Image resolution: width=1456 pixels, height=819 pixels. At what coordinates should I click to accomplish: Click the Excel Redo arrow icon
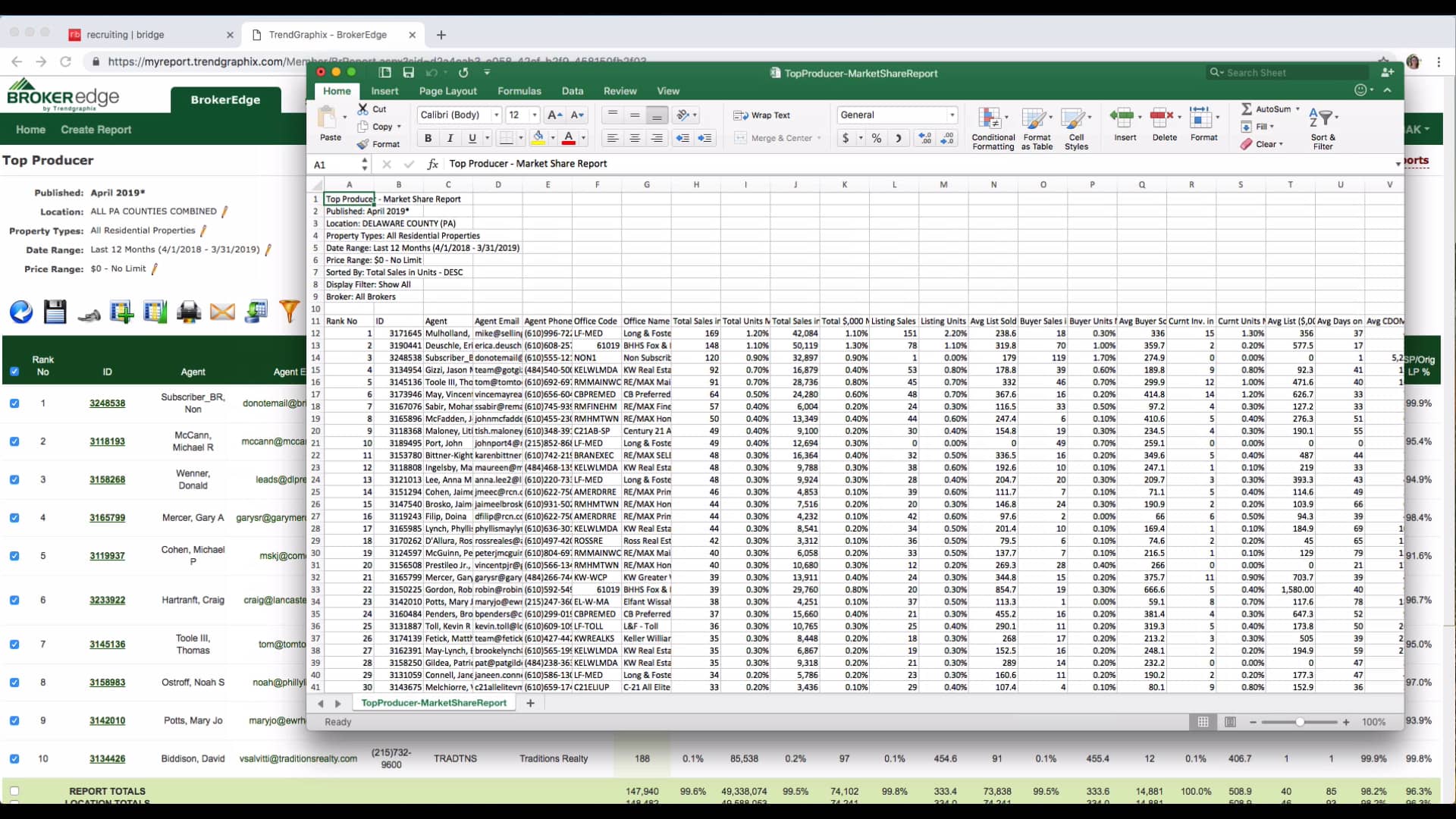463,73
